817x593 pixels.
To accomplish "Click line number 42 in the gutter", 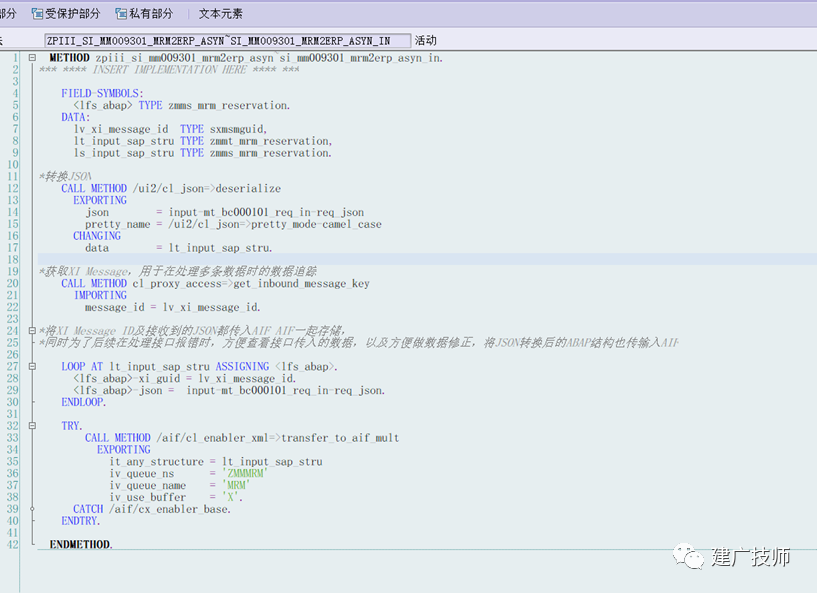I will click(x=13, y=545).
